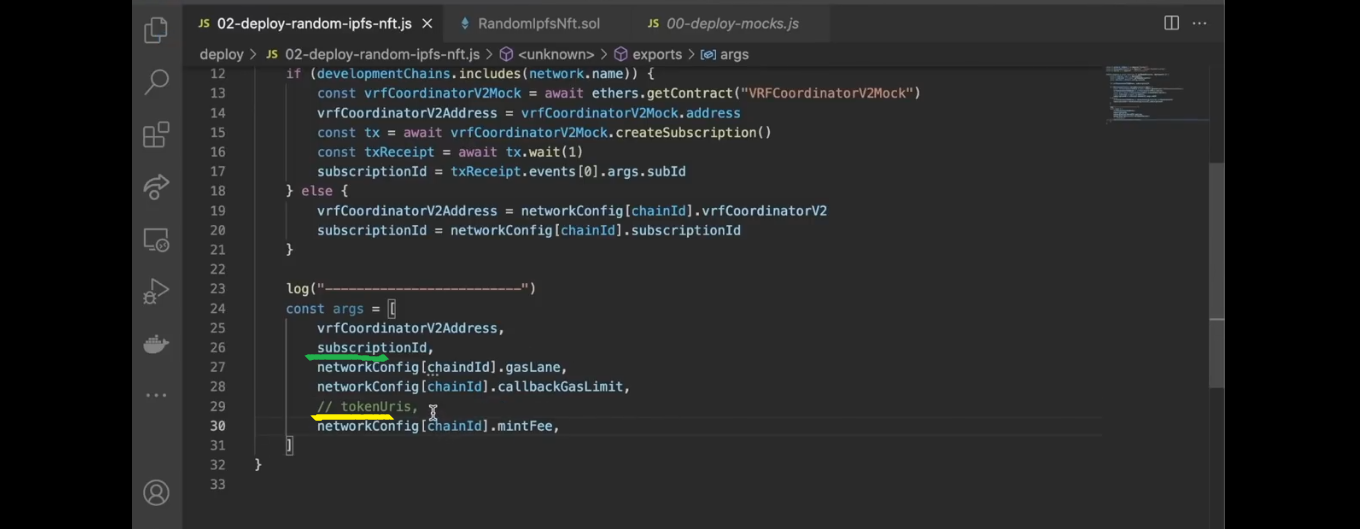Open the Extensions view in activity bar
Screen dimensions: 1360x529
(x=156, y=135)
